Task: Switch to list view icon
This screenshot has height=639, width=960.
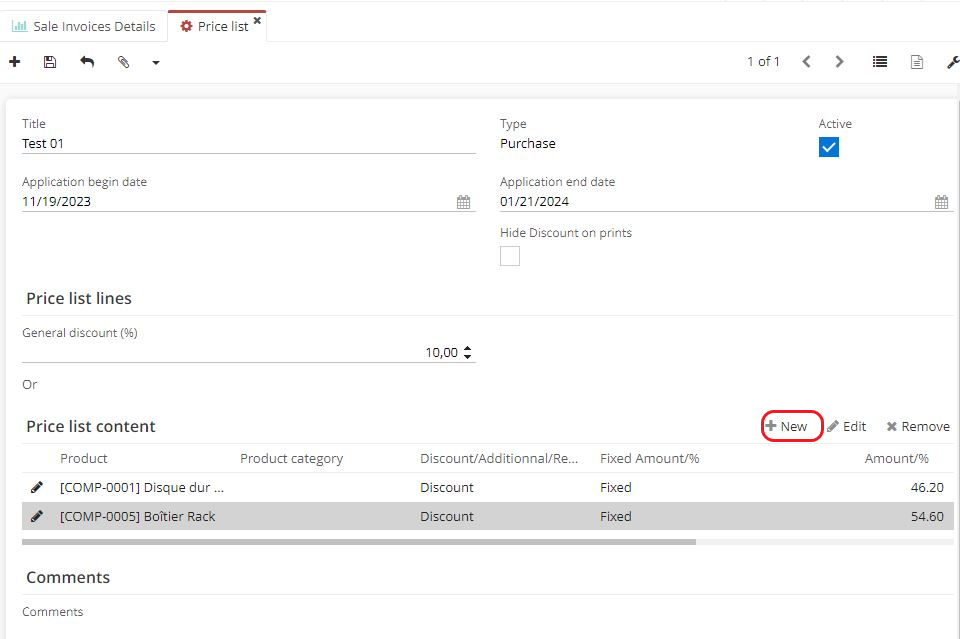Action: pyautogui.click(x=880, y=62)
